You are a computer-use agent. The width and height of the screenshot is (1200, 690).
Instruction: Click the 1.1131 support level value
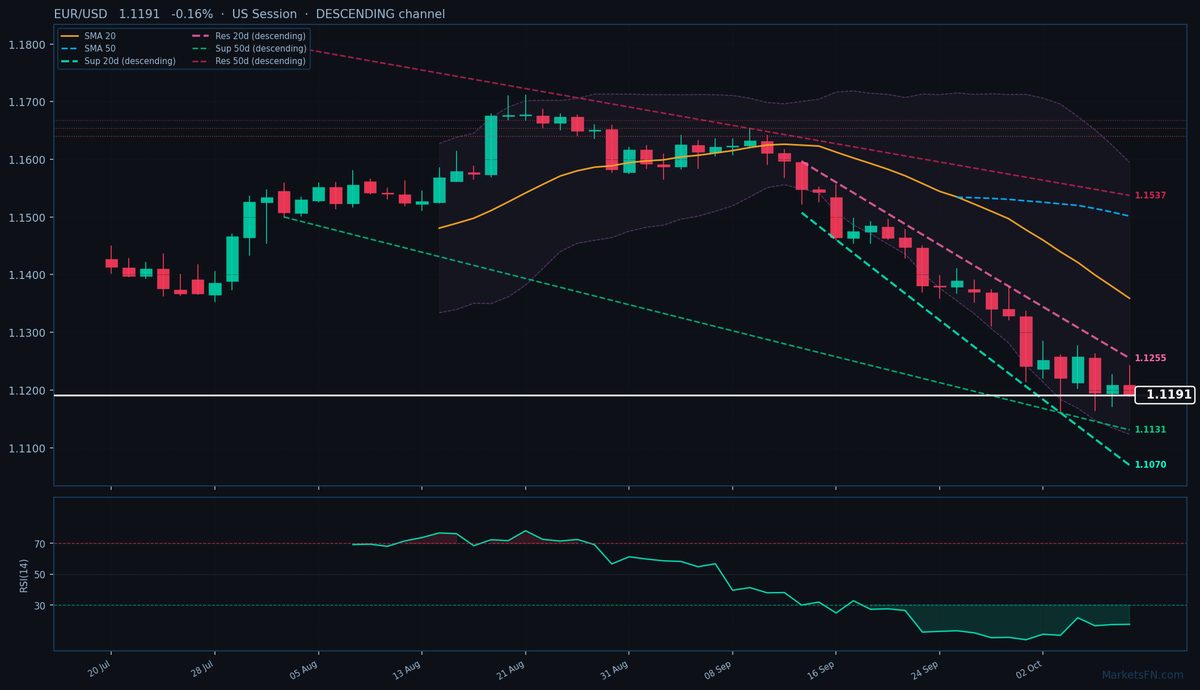coord(1150,429)
